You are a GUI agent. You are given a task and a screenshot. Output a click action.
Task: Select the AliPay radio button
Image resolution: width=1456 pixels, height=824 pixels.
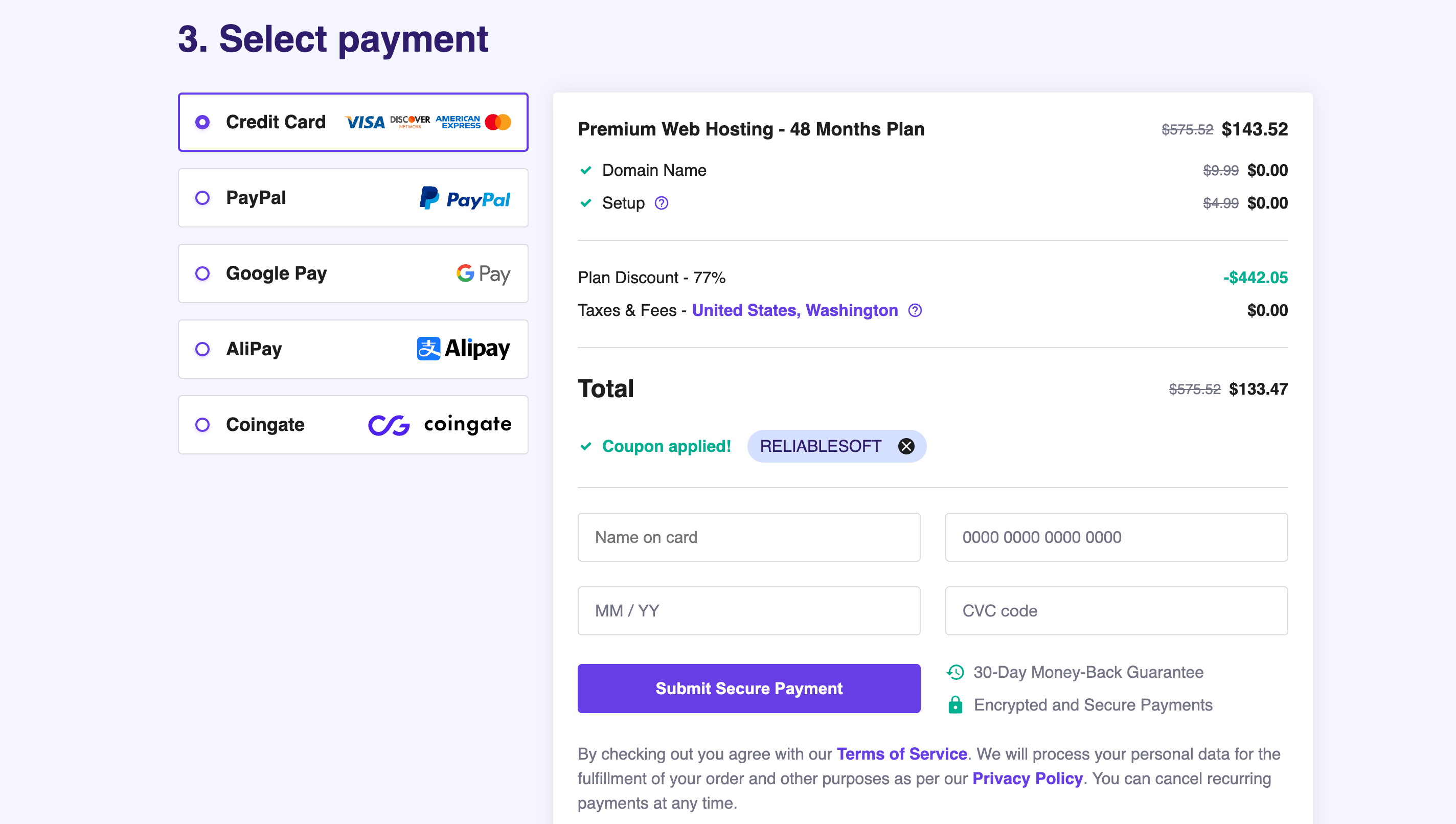[202, 349]
